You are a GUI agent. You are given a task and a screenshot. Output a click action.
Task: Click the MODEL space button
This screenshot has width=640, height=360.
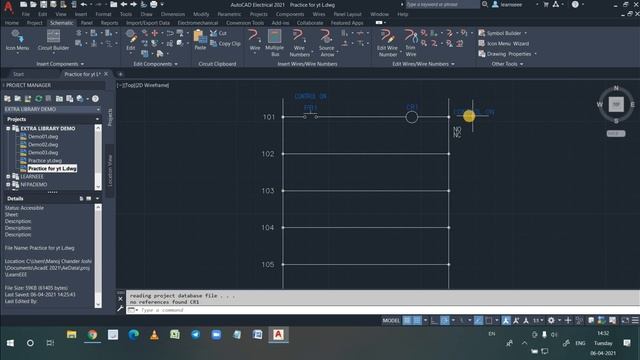pos(391,321)
